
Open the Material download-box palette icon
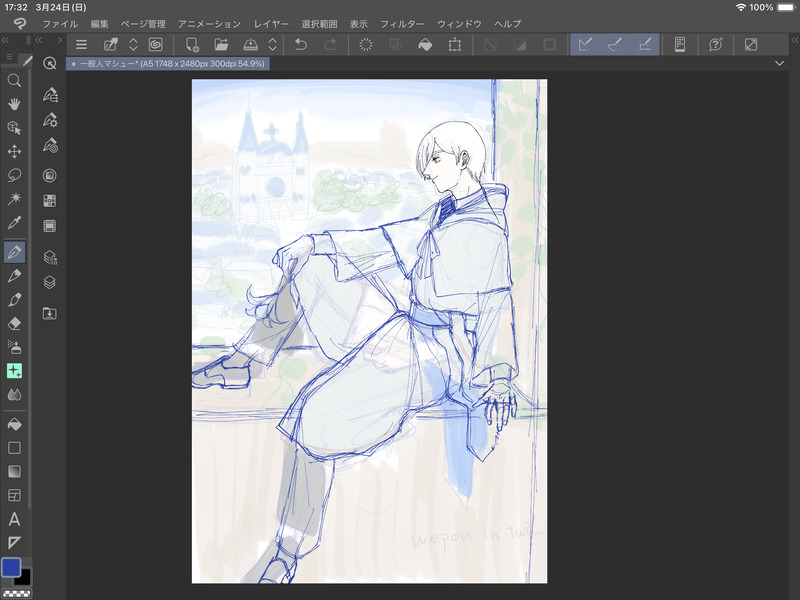click(x=49, y=313)
